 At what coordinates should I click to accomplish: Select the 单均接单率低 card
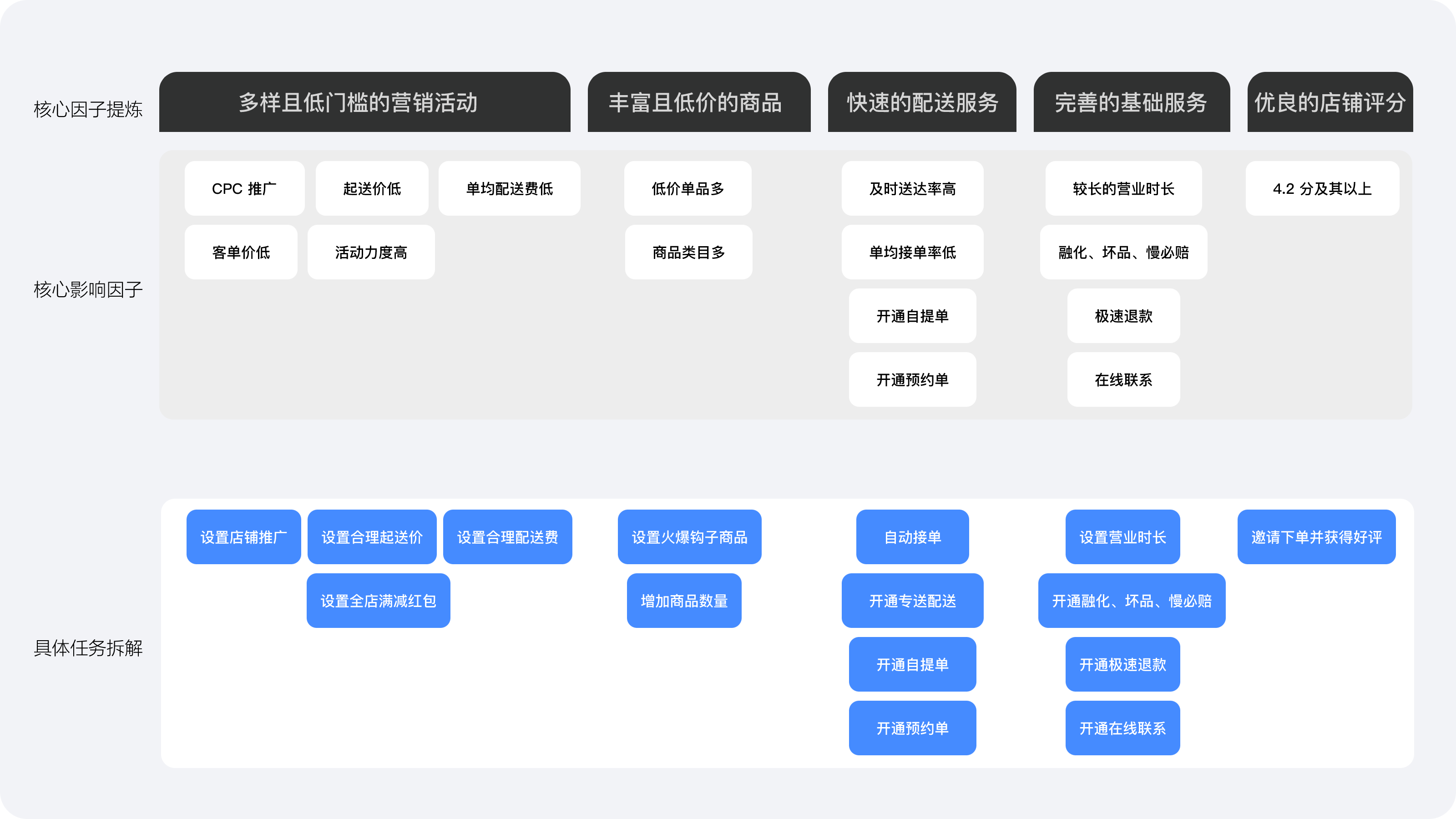coord(912,252)
